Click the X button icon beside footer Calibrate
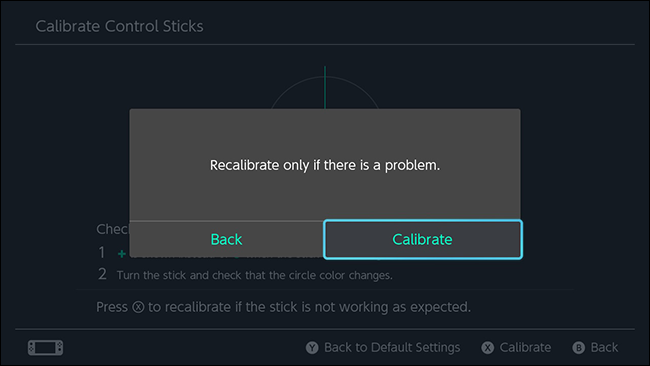Image resolution: width=650 pixels, height=366 pixels. click(x=488, y=347)
